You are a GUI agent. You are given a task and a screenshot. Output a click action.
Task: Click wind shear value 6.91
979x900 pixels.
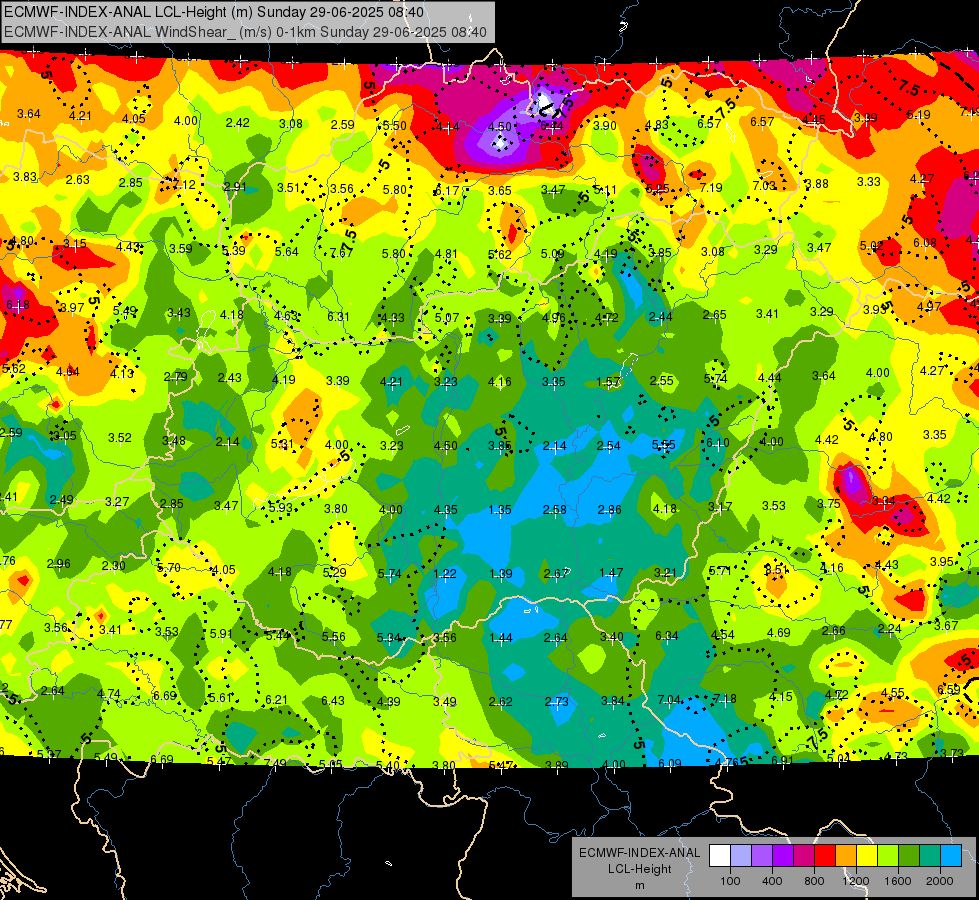pyautogui.click(x=782, y=760)
